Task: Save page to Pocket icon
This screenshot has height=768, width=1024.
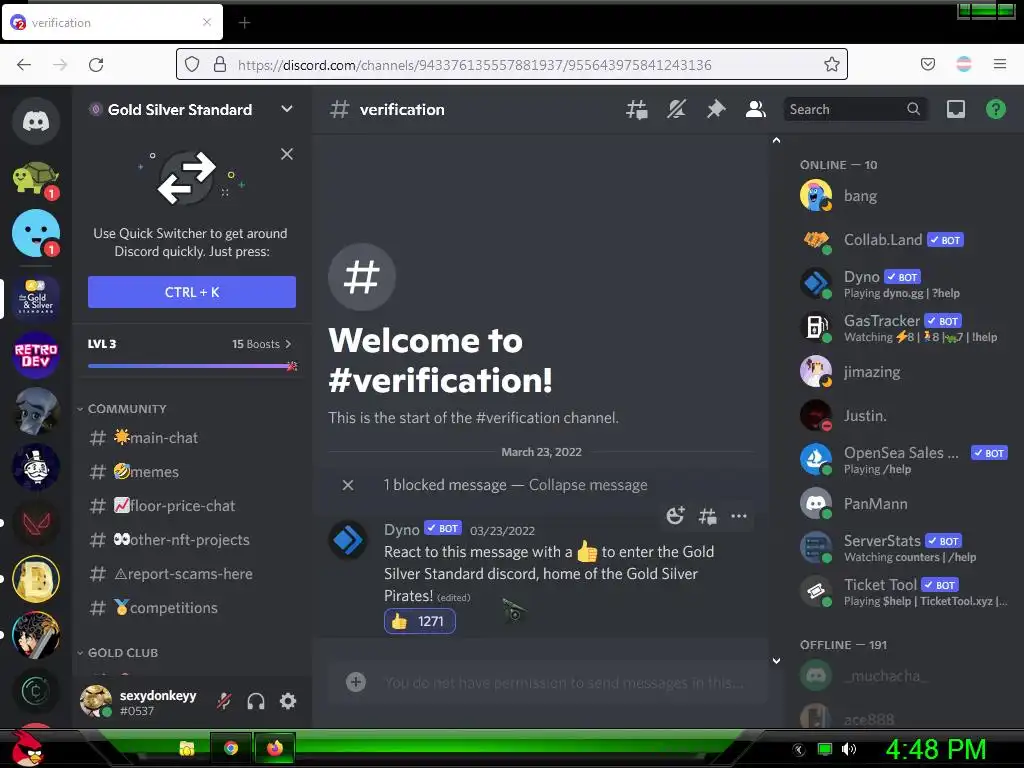Action: 927,64
